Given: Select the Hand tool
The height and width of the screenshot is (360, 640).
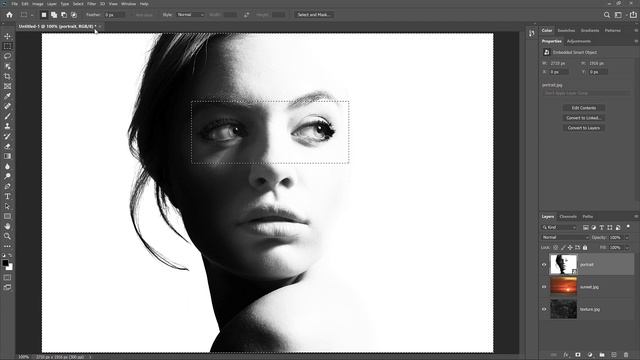Looking at the screenshot, I should [x=7, y=226].
